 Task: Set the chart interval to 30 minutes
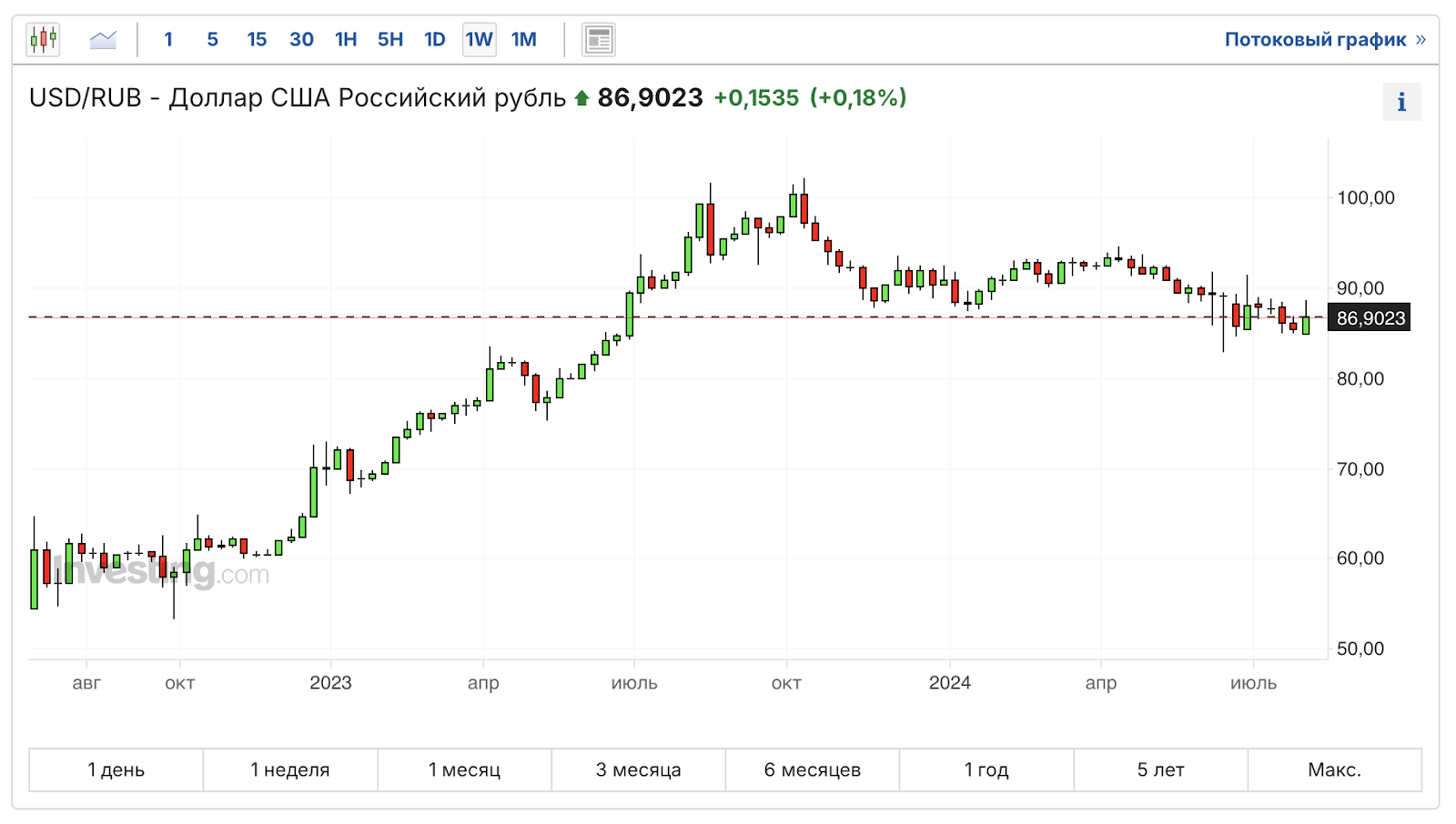pyautogui.click(x=301, y=39)
